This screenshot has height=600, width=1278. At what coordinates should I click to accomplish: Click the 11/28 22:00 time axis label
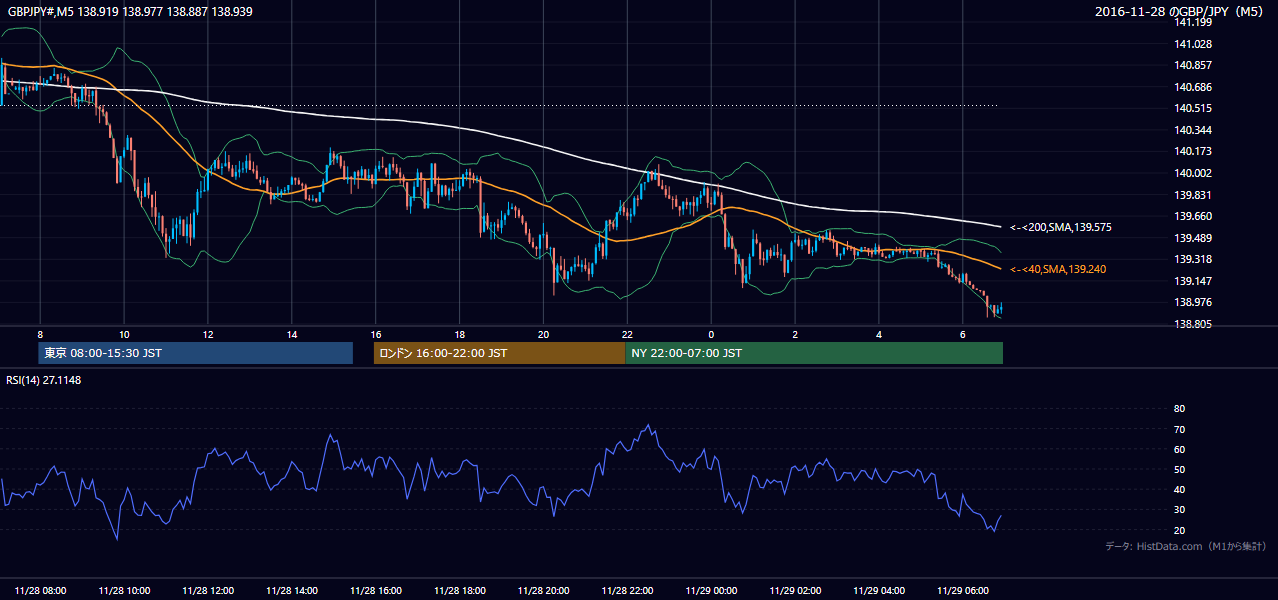tap(628, 591)
